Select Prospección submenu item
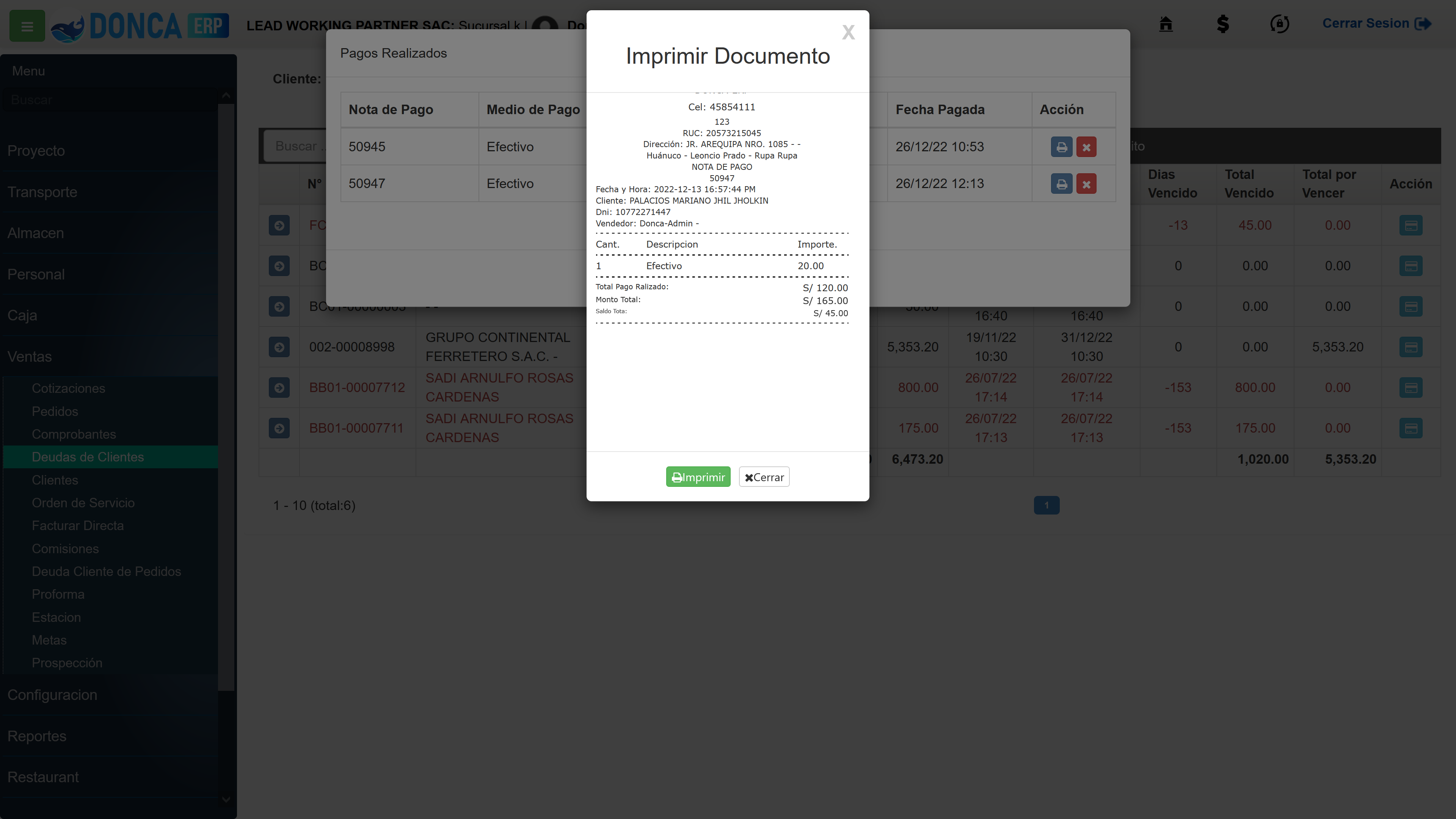Screen dimensions: 1456x819 click(111, 663)
